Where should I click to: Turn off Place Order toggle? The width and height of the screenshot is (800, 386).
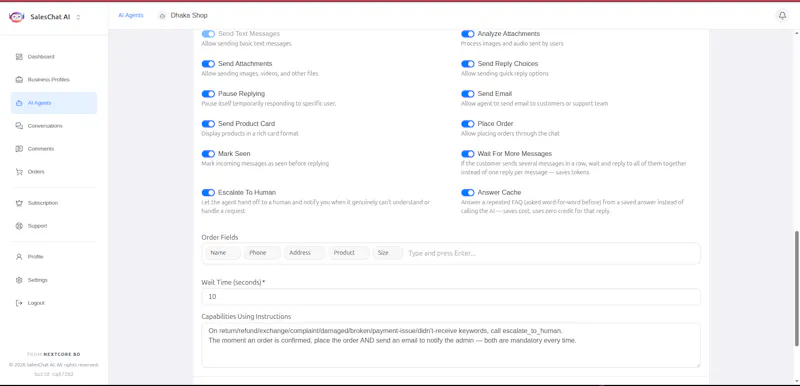click(468, 124)
